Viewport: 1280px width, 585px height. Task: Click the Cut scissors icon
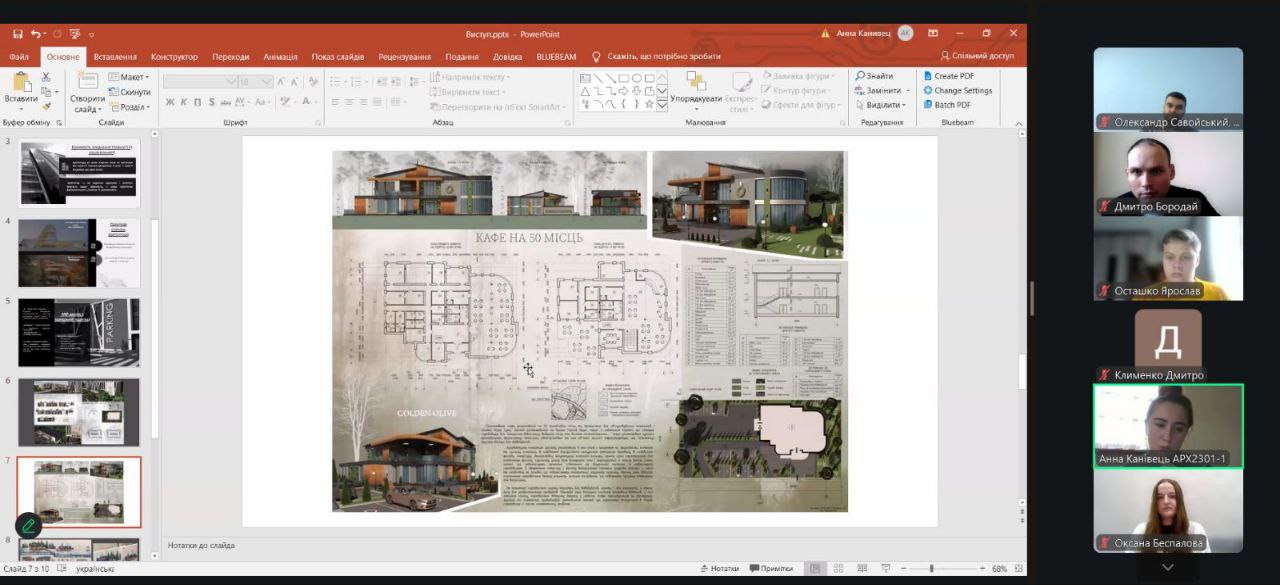point(46,77)
